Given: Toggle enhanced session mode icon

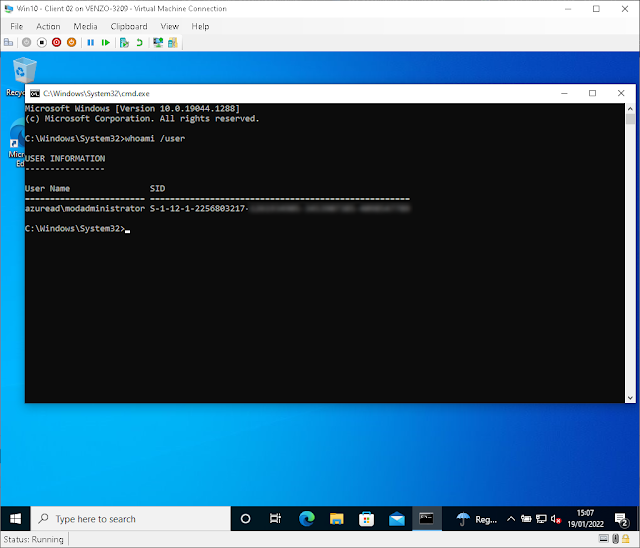Looking at the screenshot, I should tap(158, 42).
